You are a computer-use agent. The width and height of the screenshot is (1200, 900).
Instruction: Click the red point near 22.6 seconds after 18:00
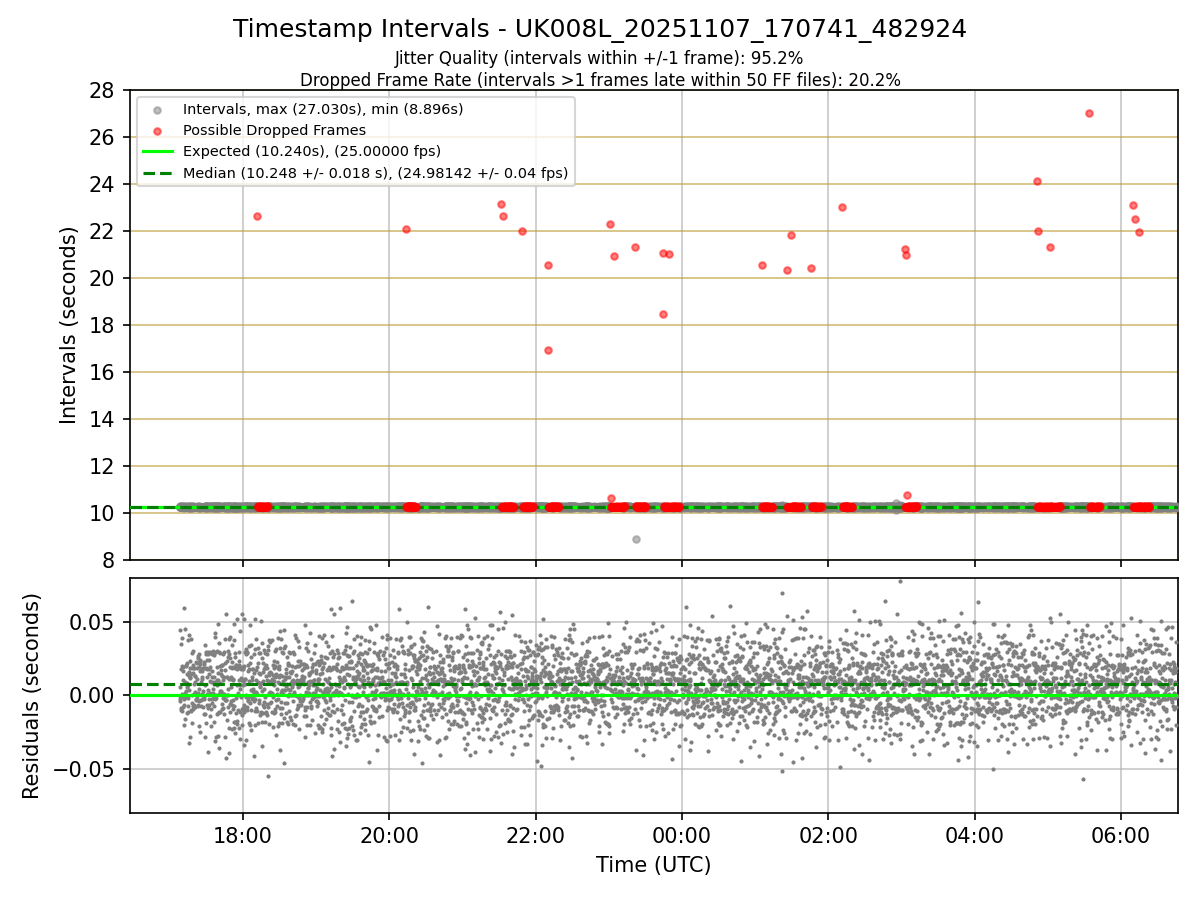point(257,216)
